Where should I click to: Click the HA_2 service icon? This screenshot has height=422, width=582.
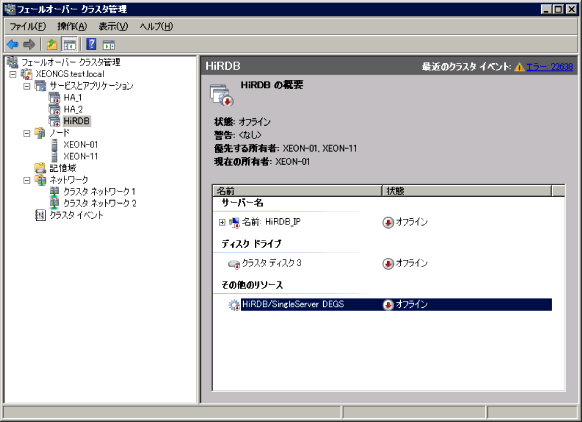tap(54, 109)
